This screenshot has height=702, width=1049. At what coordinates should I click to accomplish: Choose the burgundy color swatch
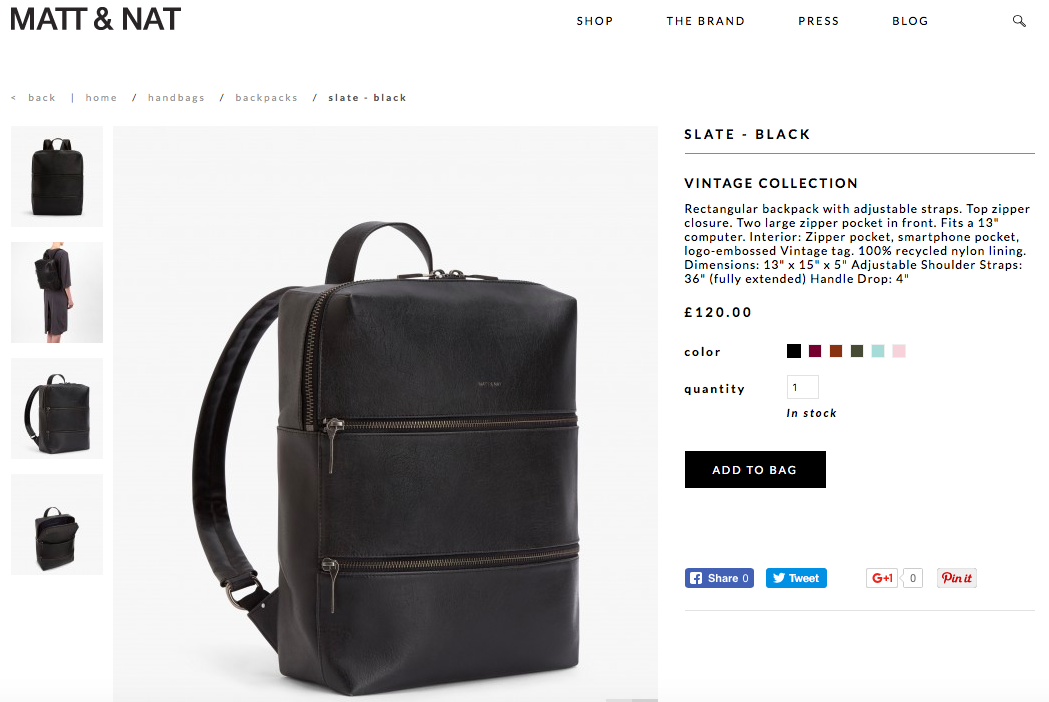click(815, 351)
